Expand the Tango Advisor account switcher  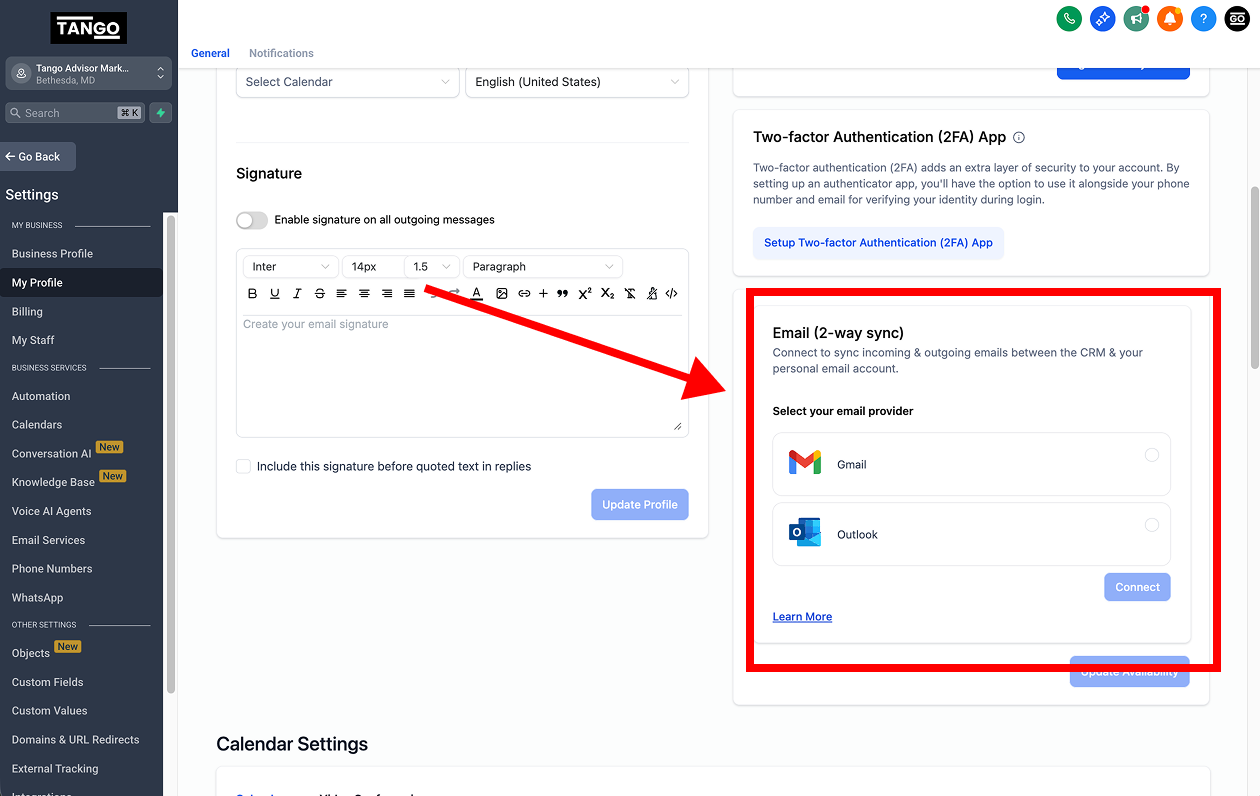coord(89,74)
